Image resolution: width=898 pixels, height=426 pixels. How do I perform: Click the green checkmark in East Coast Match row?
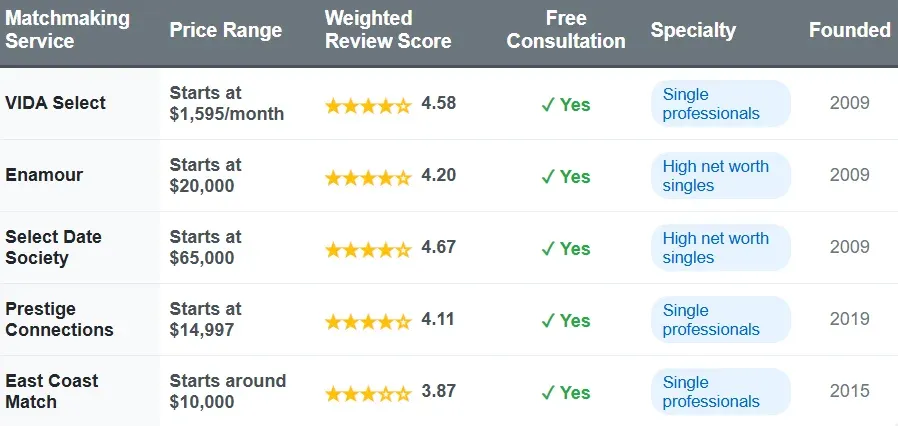tap(547, 393)
